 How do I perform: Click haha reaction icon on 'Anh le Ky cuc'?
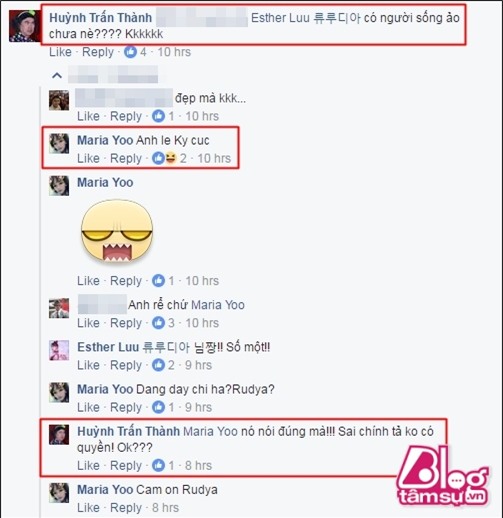[170, 158]
